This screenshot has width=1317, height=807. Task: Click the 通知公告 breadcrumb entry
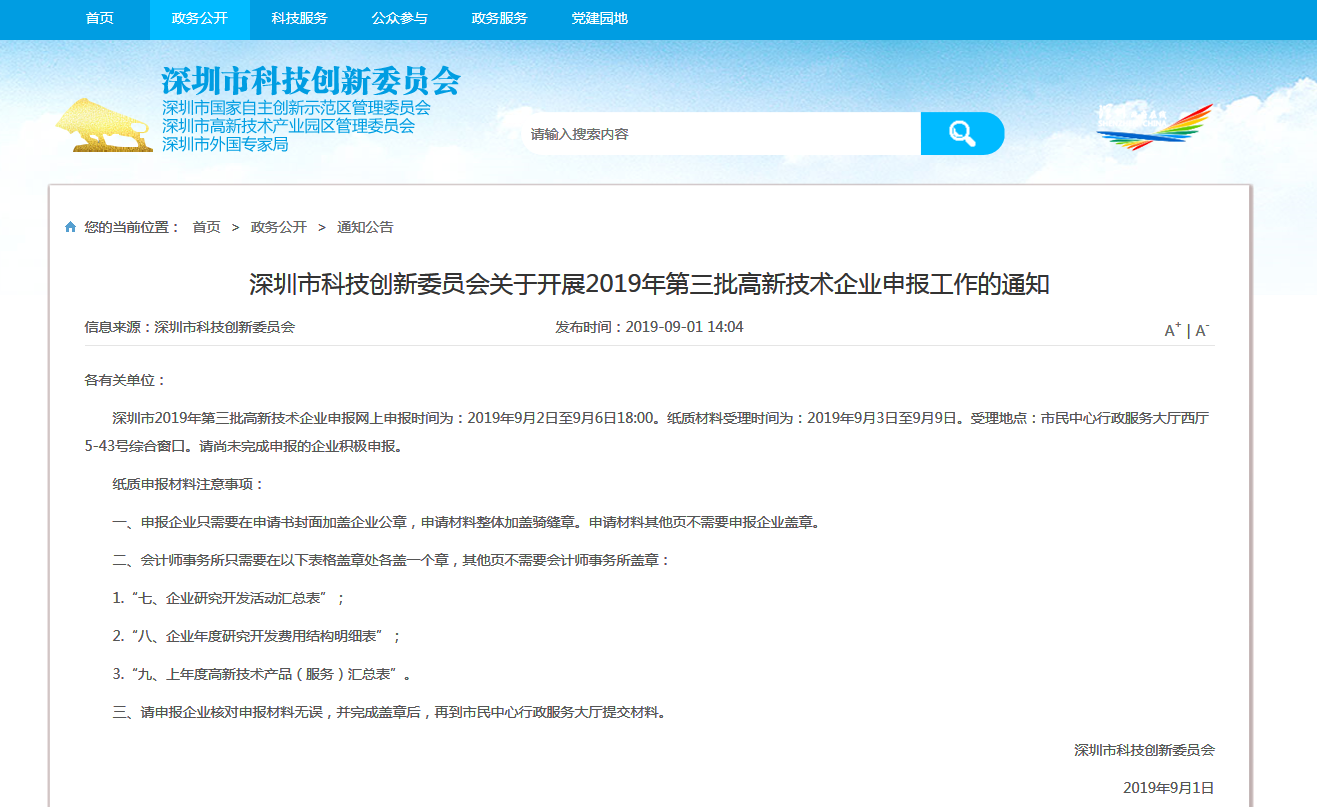tap(367, 227)
